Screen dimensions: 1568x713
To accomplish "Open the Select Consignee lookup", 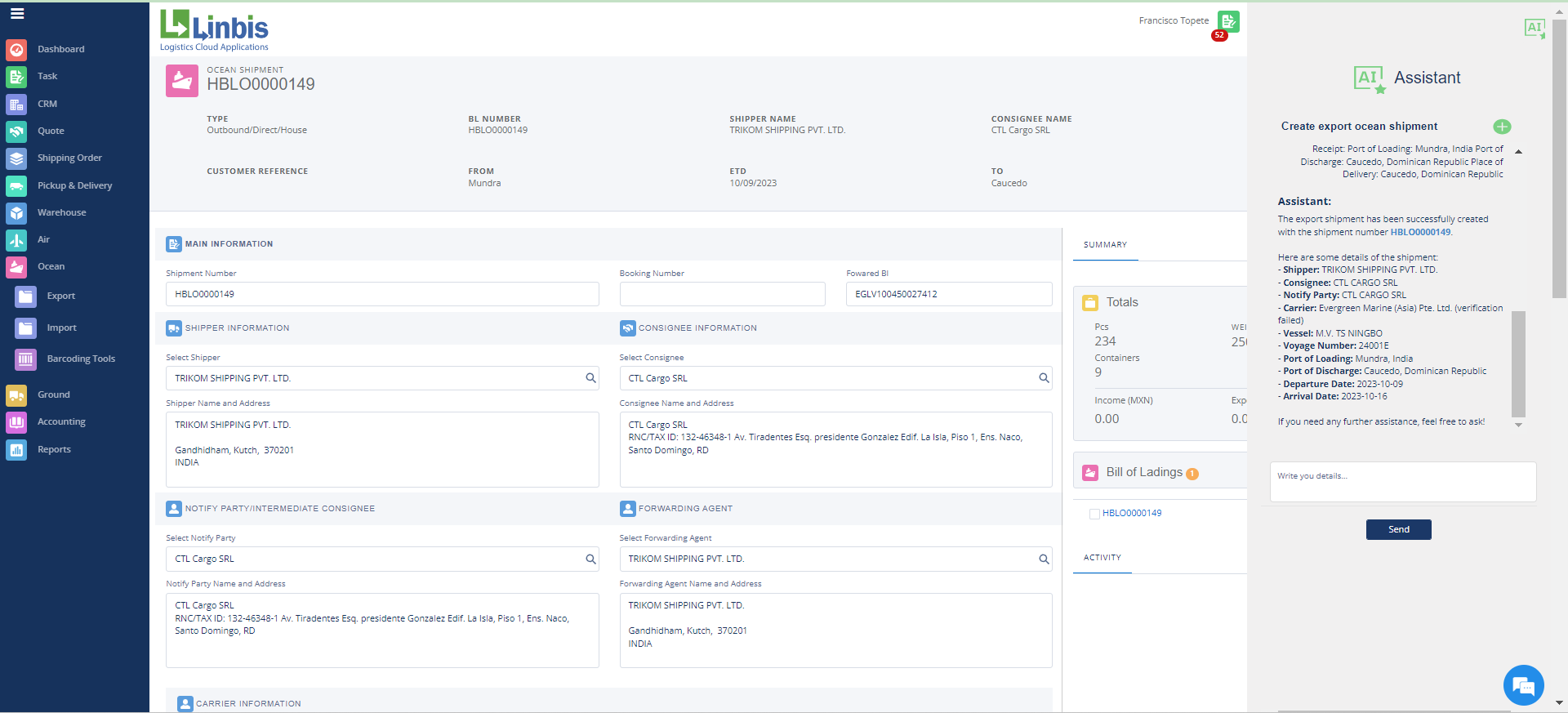I will click(1044, 378).
